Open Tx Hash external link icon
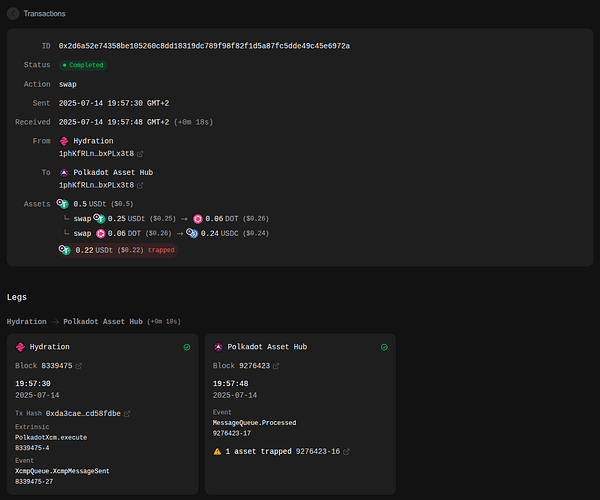This screenshot has height=500, width=600. (127, 413)
